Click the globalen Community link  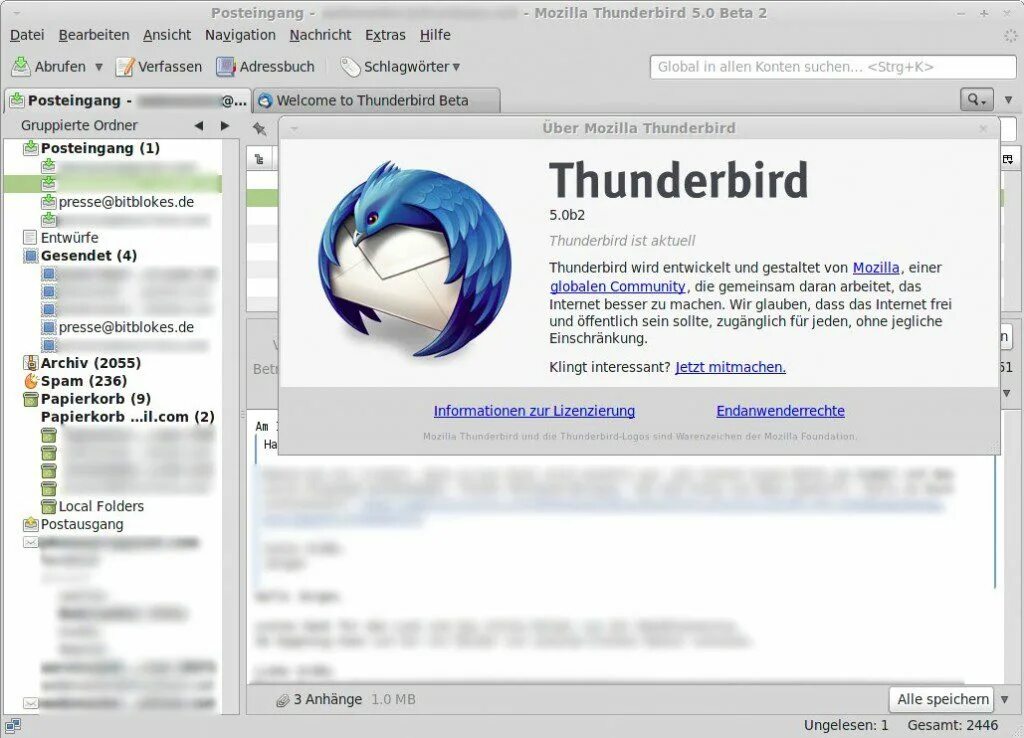point(617,287)
